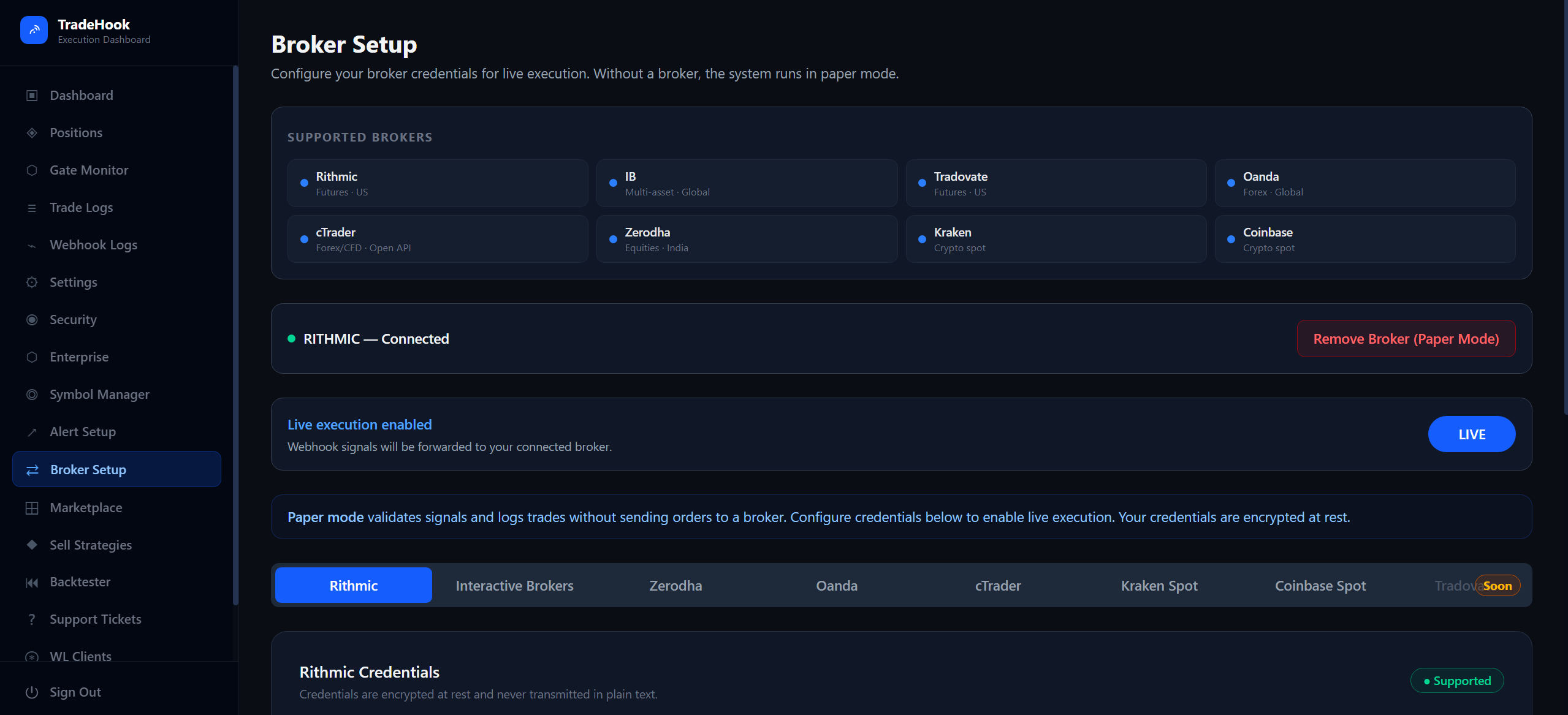Click the "SUPPORTED BROKERS" section label
This screenshot has height=715, width=1568.
360,137
